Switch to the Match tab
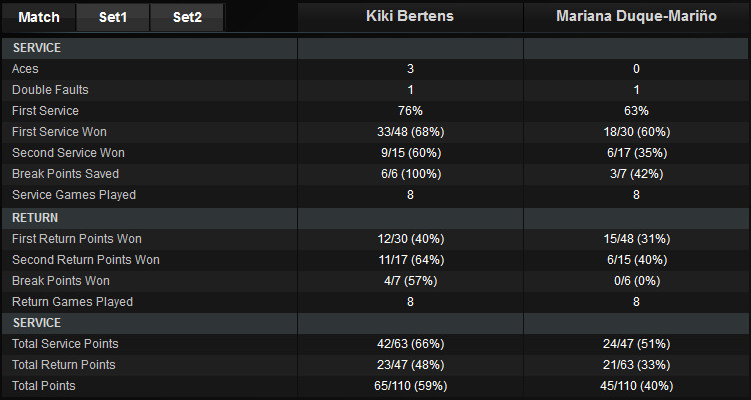This screenshot has width=751, height=400. point(39,17)
